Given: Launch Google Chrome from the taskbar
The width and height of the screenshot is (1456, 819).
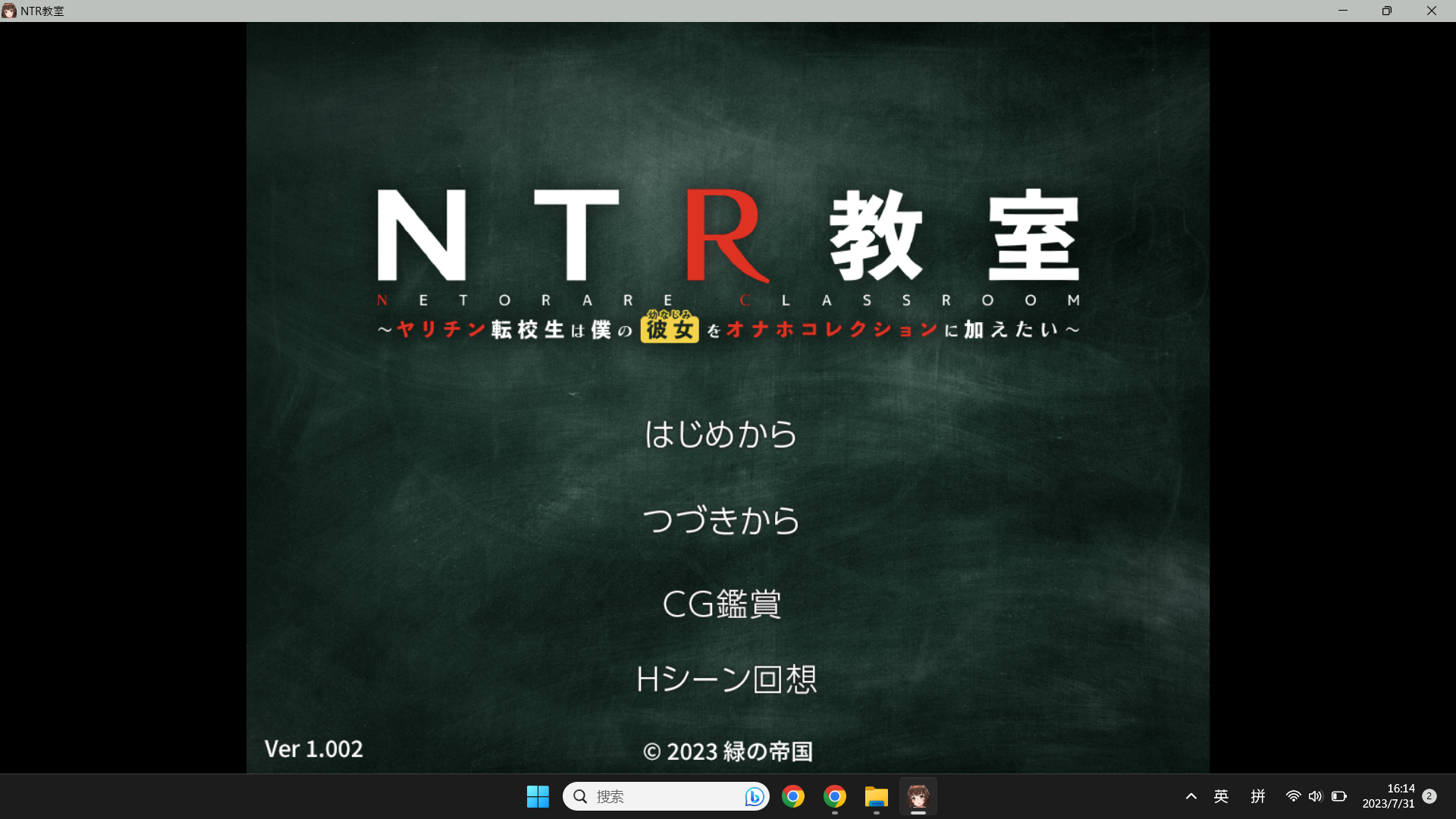Looking at the screenshot, I should (793, 796).
